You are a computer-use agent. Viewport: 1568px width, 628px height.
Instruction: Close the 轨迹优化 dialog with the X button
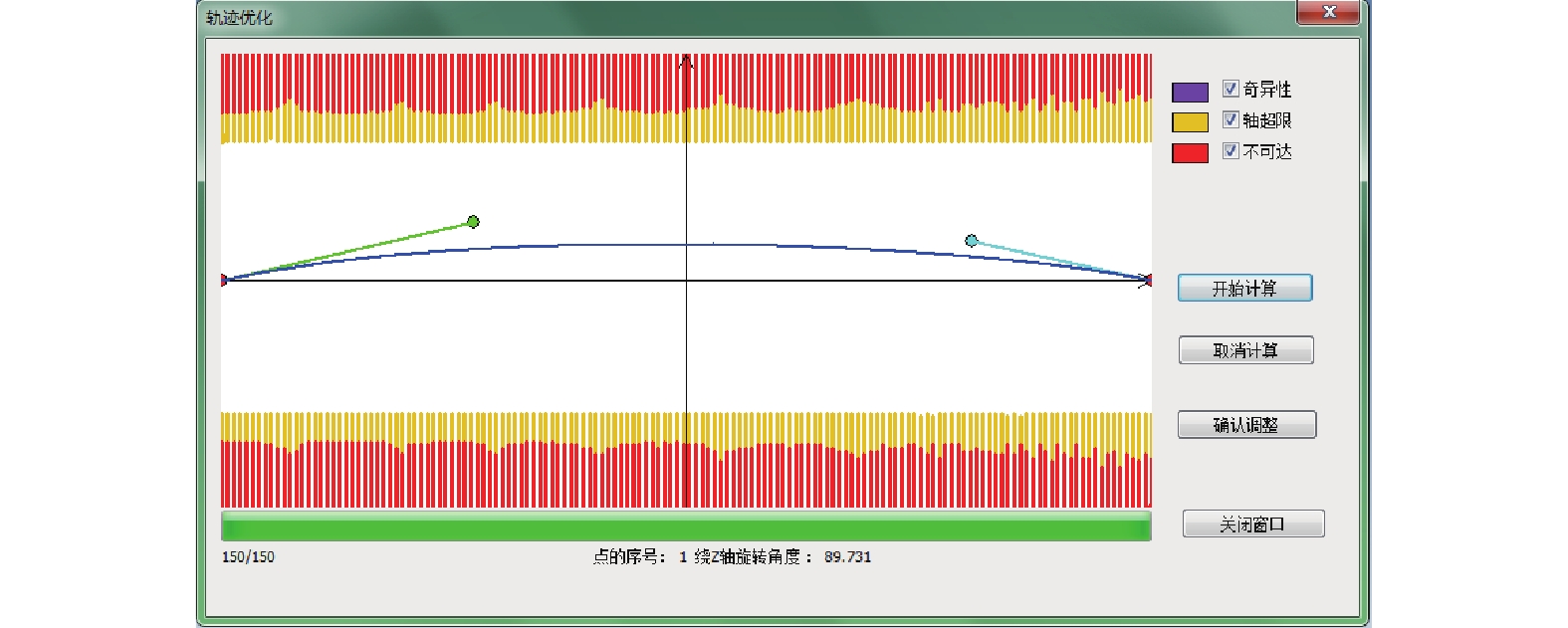pos(1328,12)
